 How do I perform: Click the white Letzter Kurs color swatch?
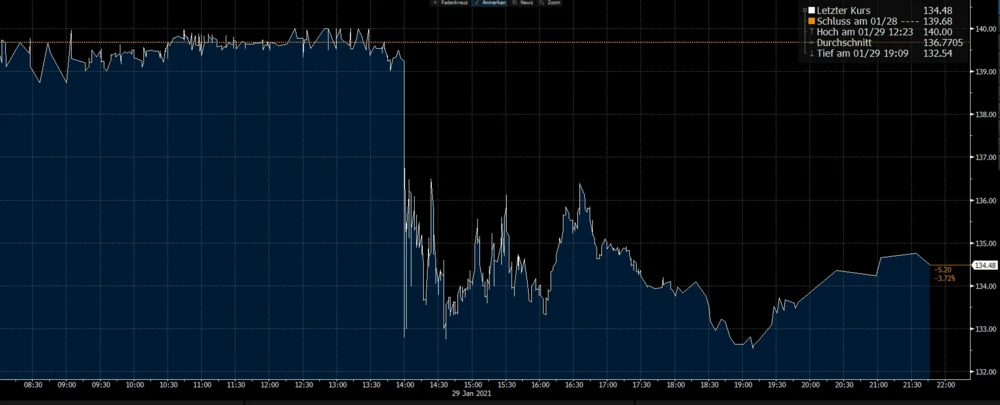coord(811,10)
